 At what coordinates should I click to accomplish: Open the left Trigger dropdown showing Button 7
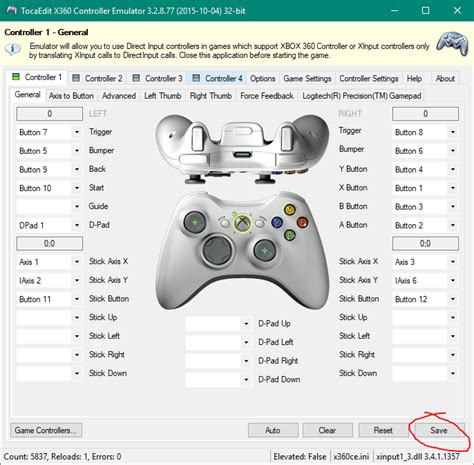(x=49, y=132)
